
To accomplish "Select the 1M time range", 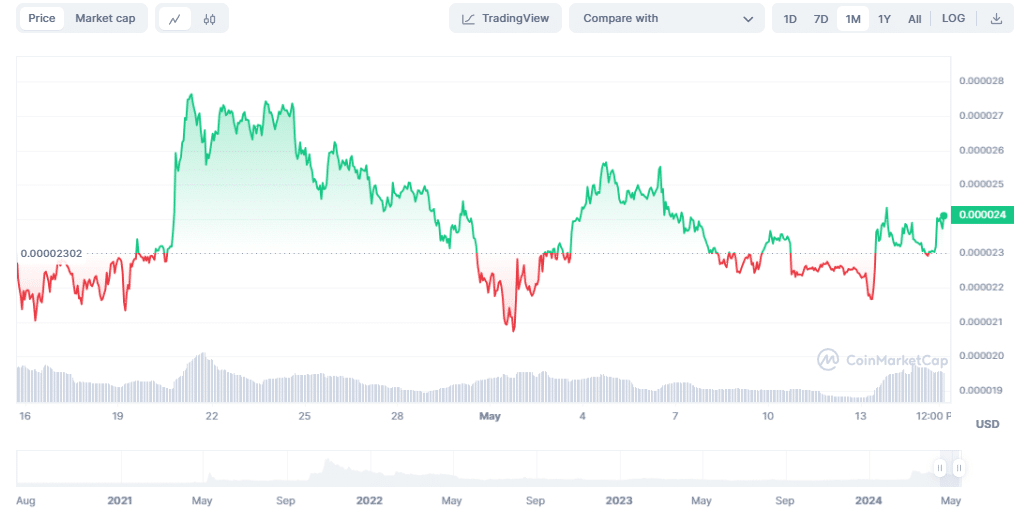I will point(853,19).
